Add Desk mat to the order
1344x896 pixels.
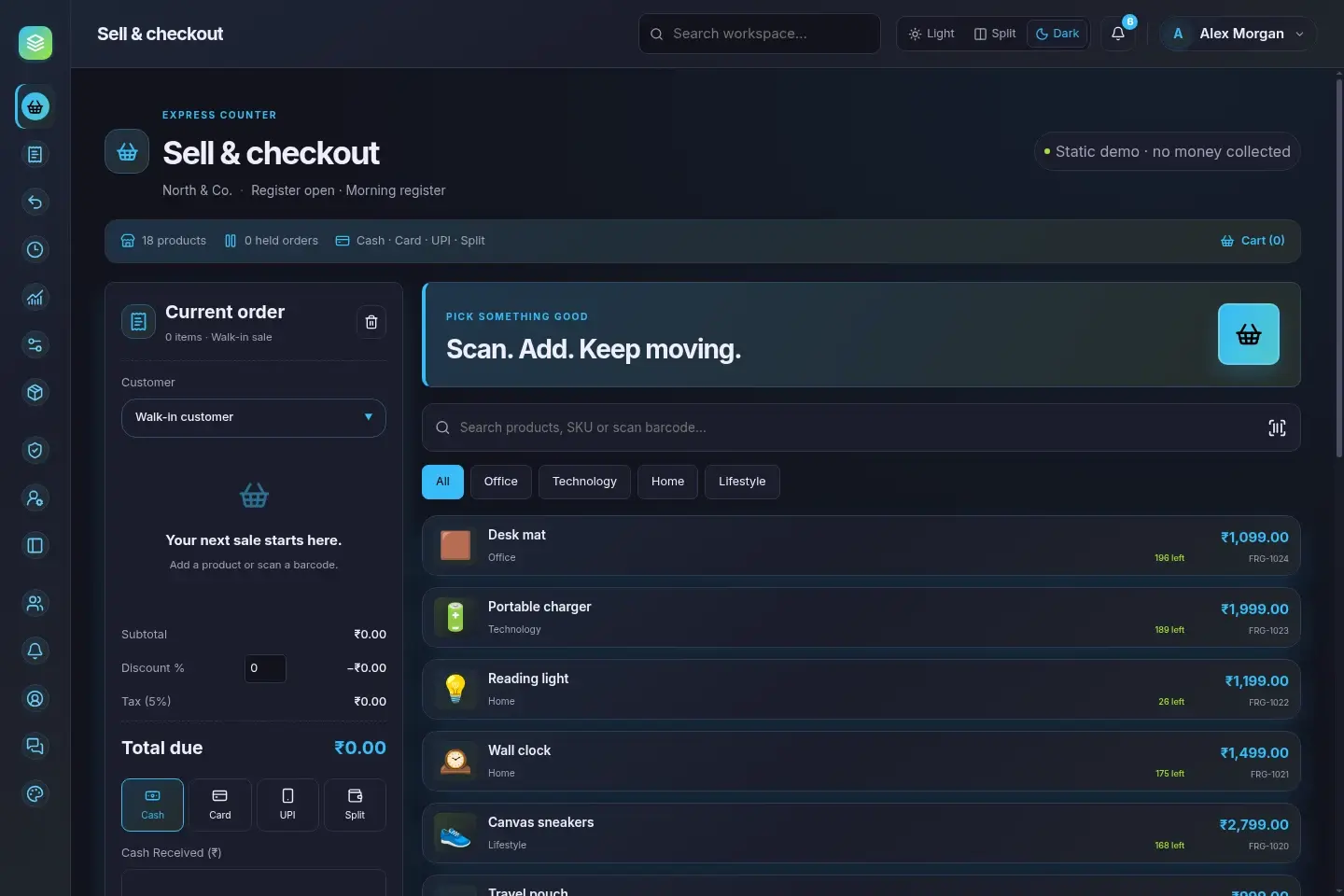(861, 546)
